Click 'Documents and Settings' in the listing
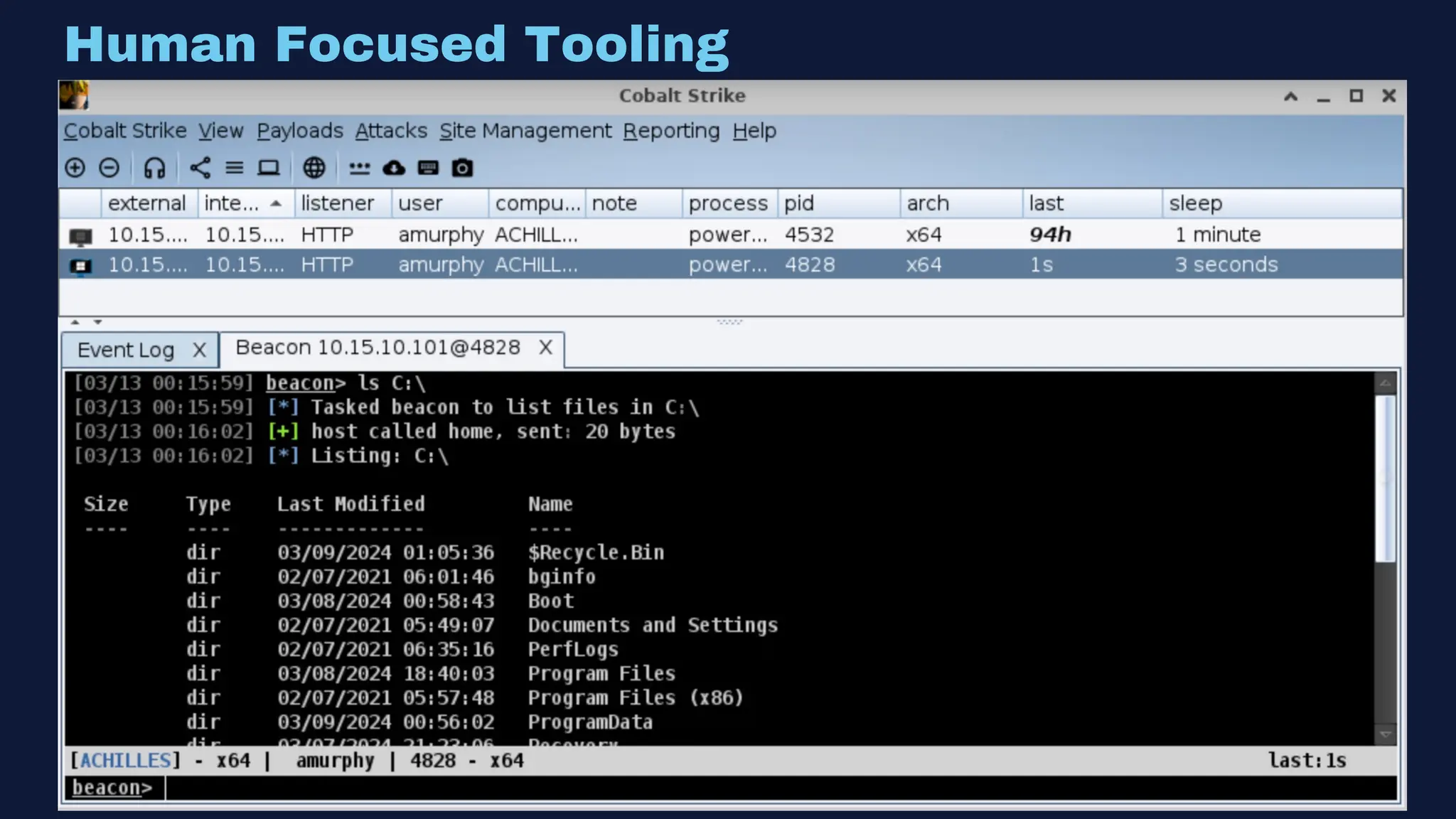Screen dimensions: 1456x819 (653, 625)
